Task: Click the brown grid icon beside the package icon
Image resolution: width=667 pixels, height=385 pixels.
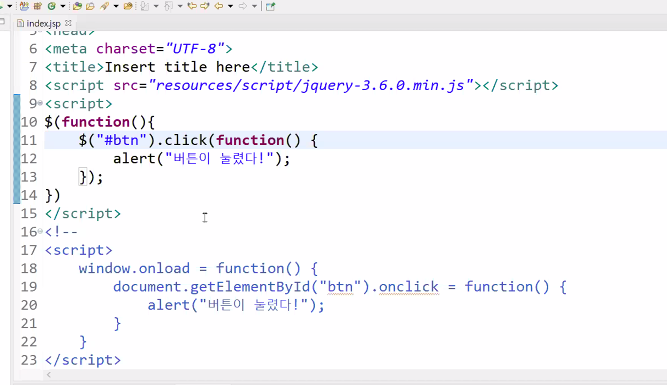Action: point(37,6)
